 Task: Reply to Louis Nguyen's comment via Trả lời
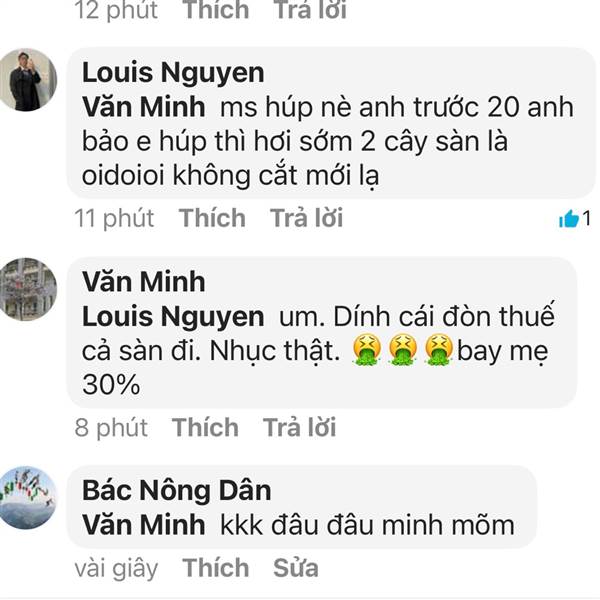click(307, 218)
